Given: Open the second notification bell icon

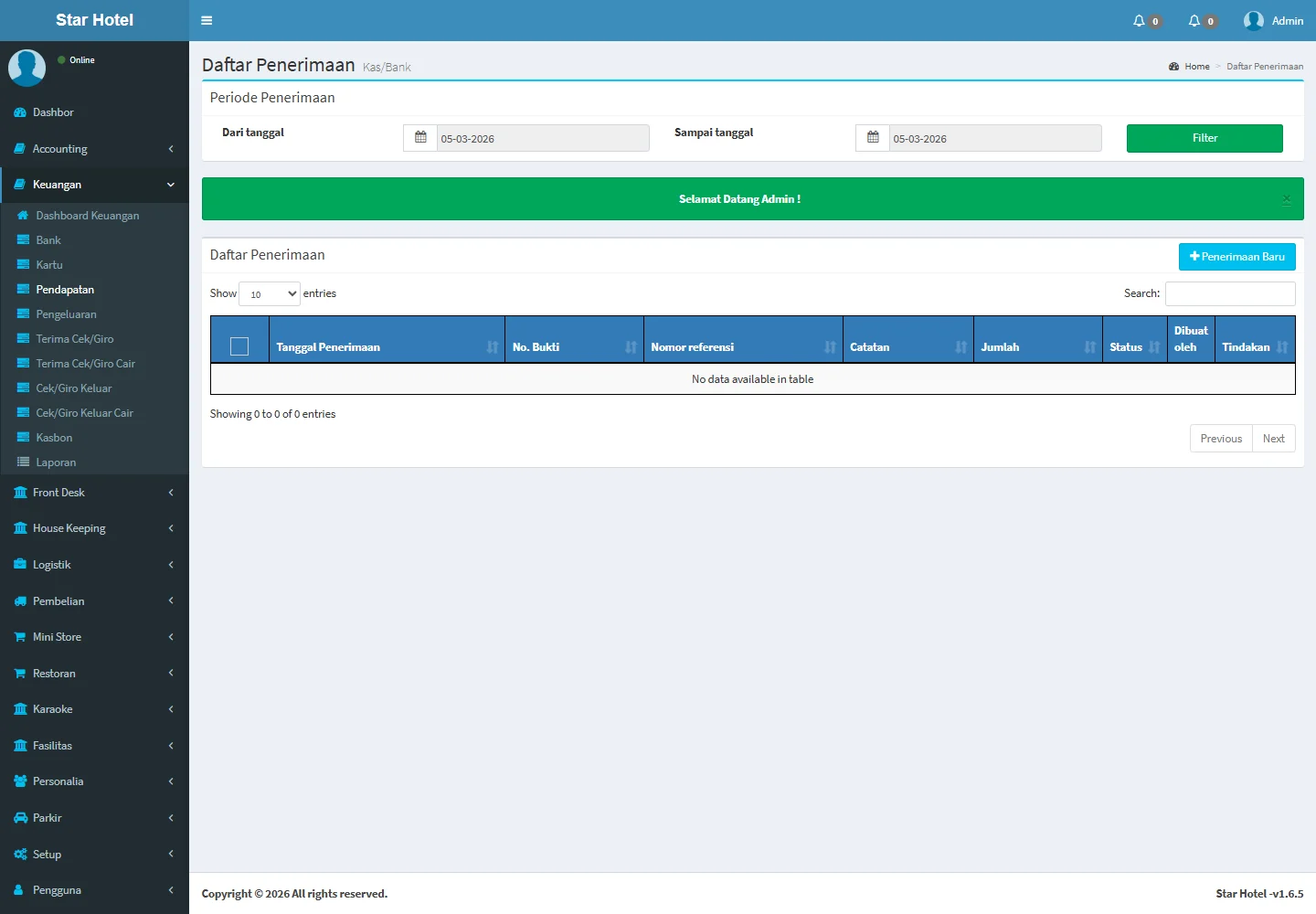Looking at the screenshot, I should click(1194, 21).
